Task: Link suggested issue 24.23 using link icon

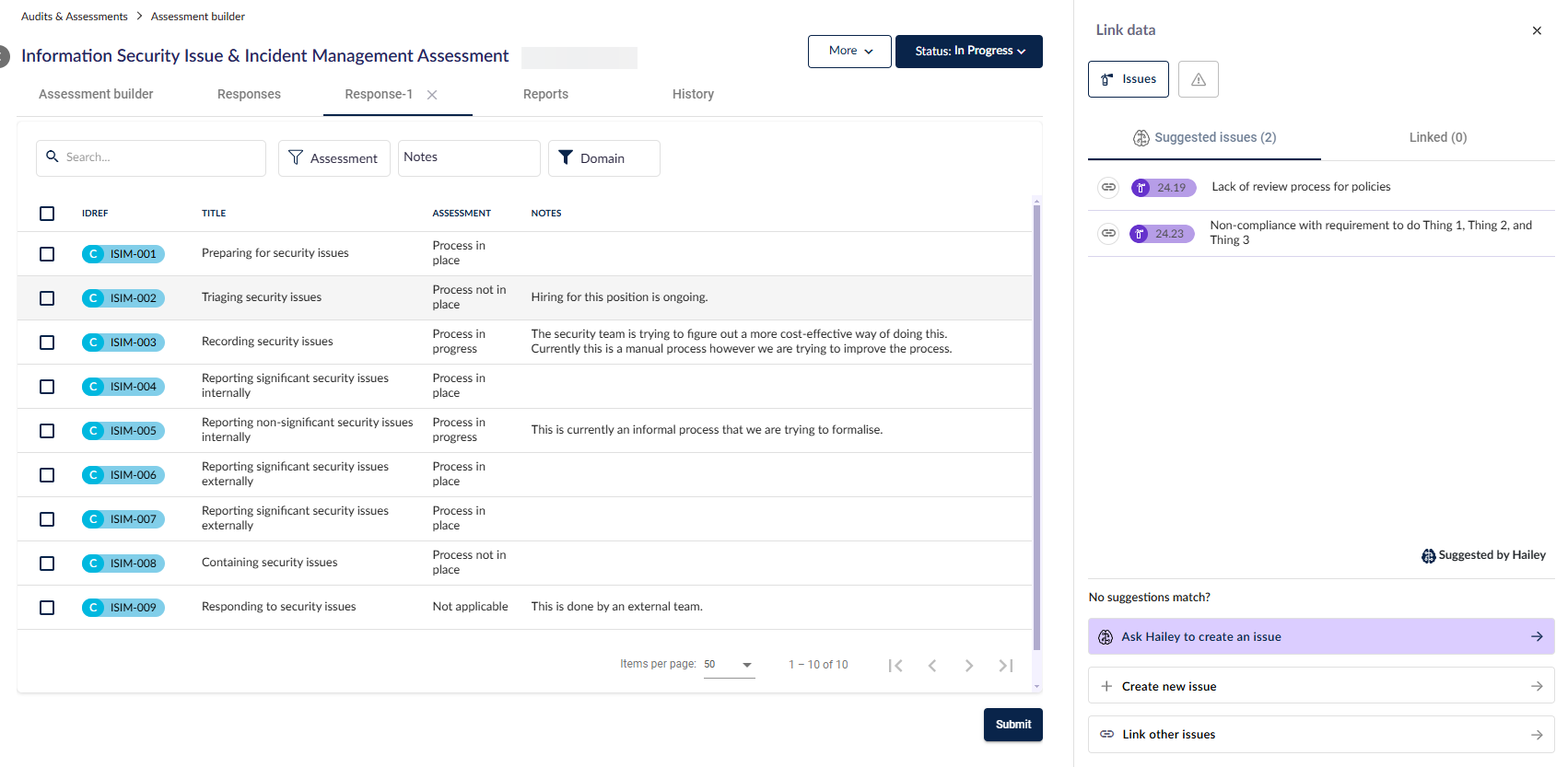Action: coord(1109,233)
